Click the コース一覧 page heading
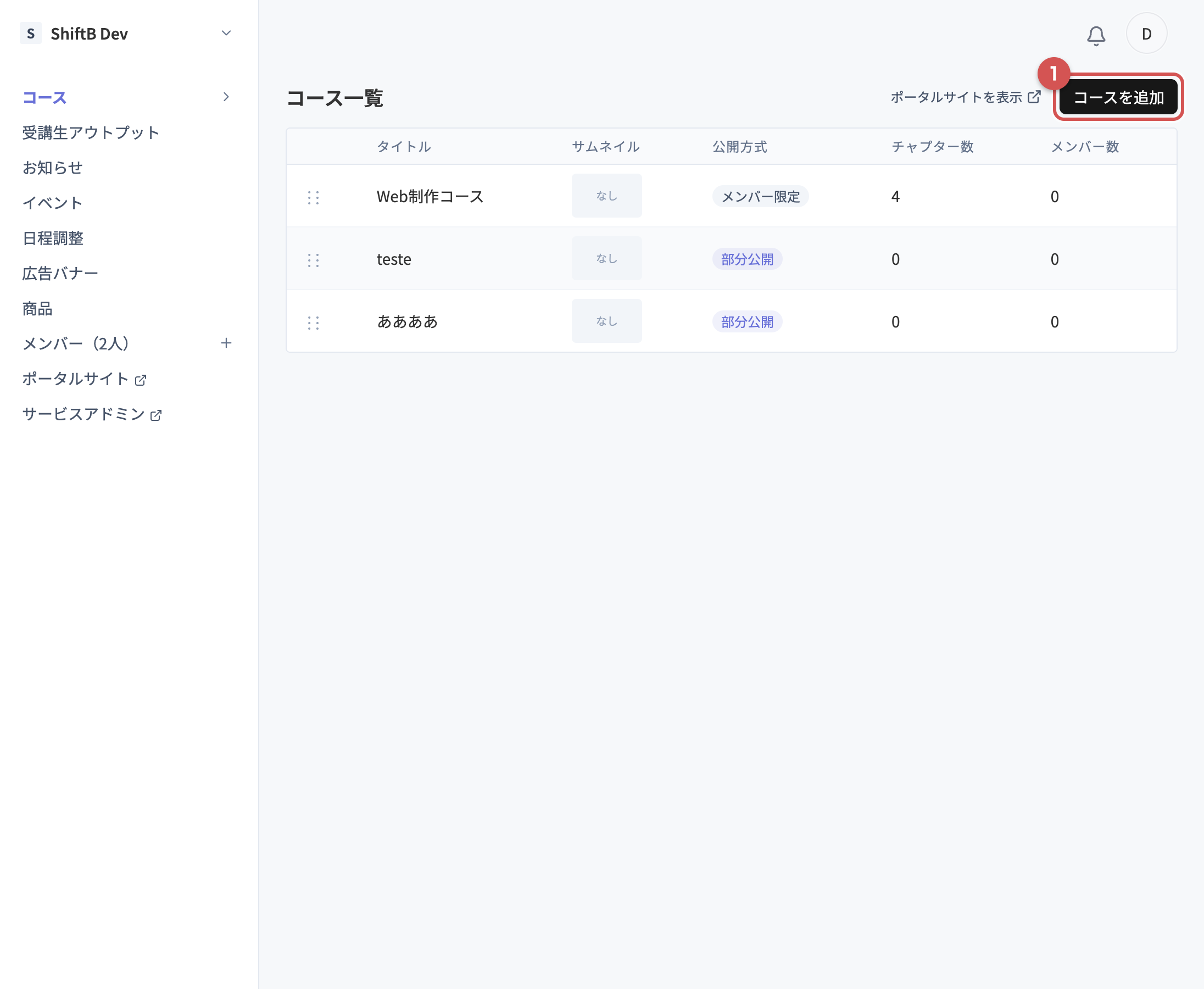1204x989 pixels. 335,98
